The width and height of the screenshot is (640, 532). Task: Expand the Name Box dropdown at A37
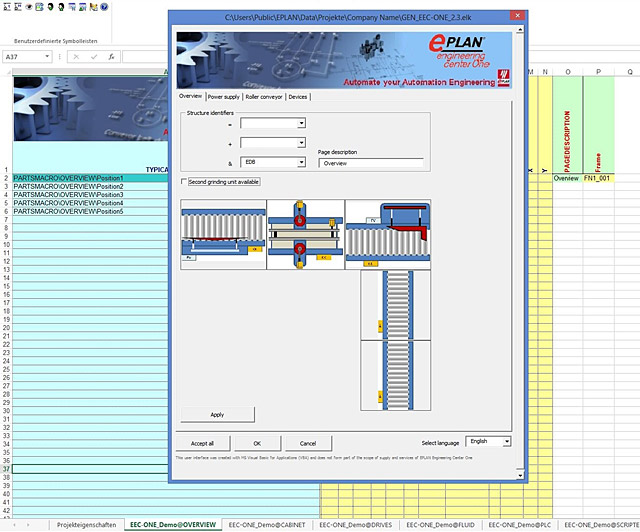pos(47,56)
